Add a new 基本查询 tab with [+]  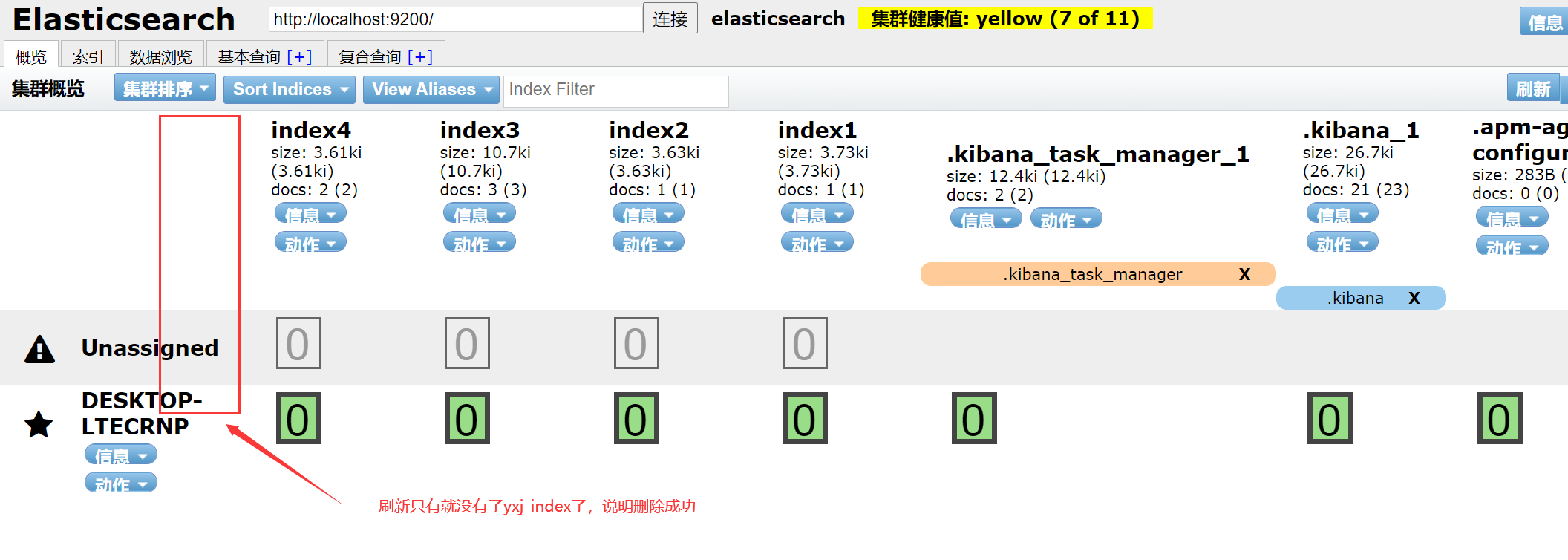299,56
